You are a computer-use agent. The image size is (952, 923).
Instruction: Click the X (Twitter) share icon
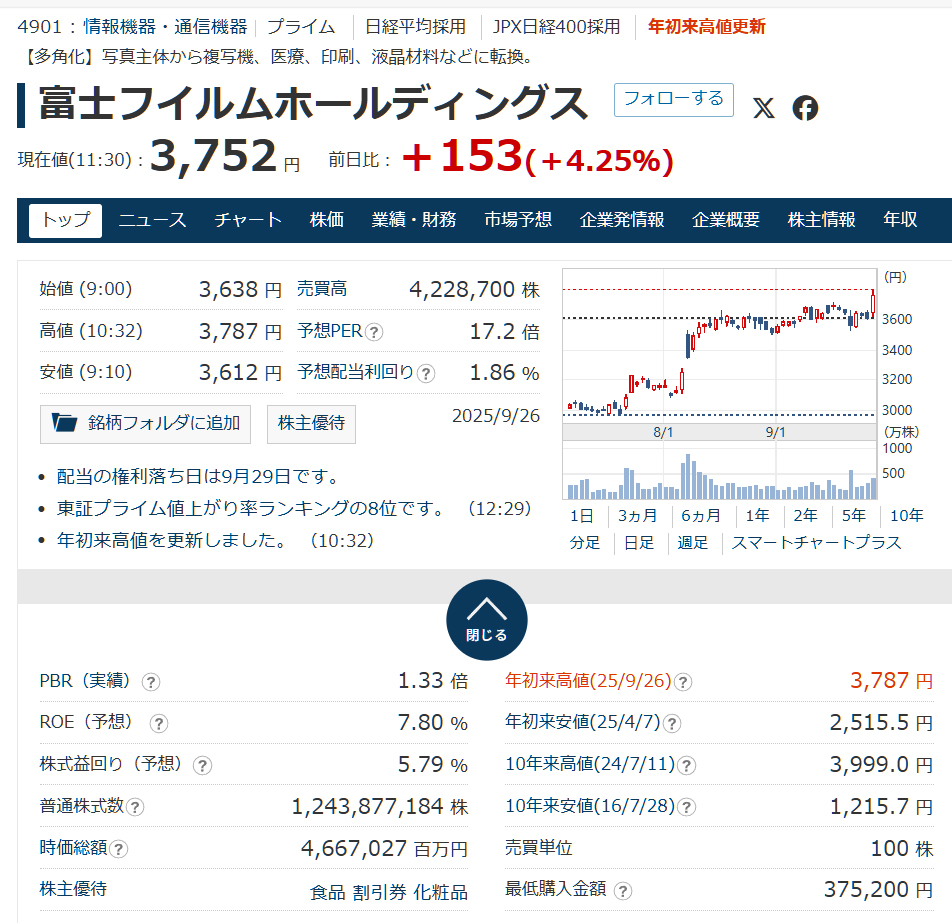coord(763,108)
